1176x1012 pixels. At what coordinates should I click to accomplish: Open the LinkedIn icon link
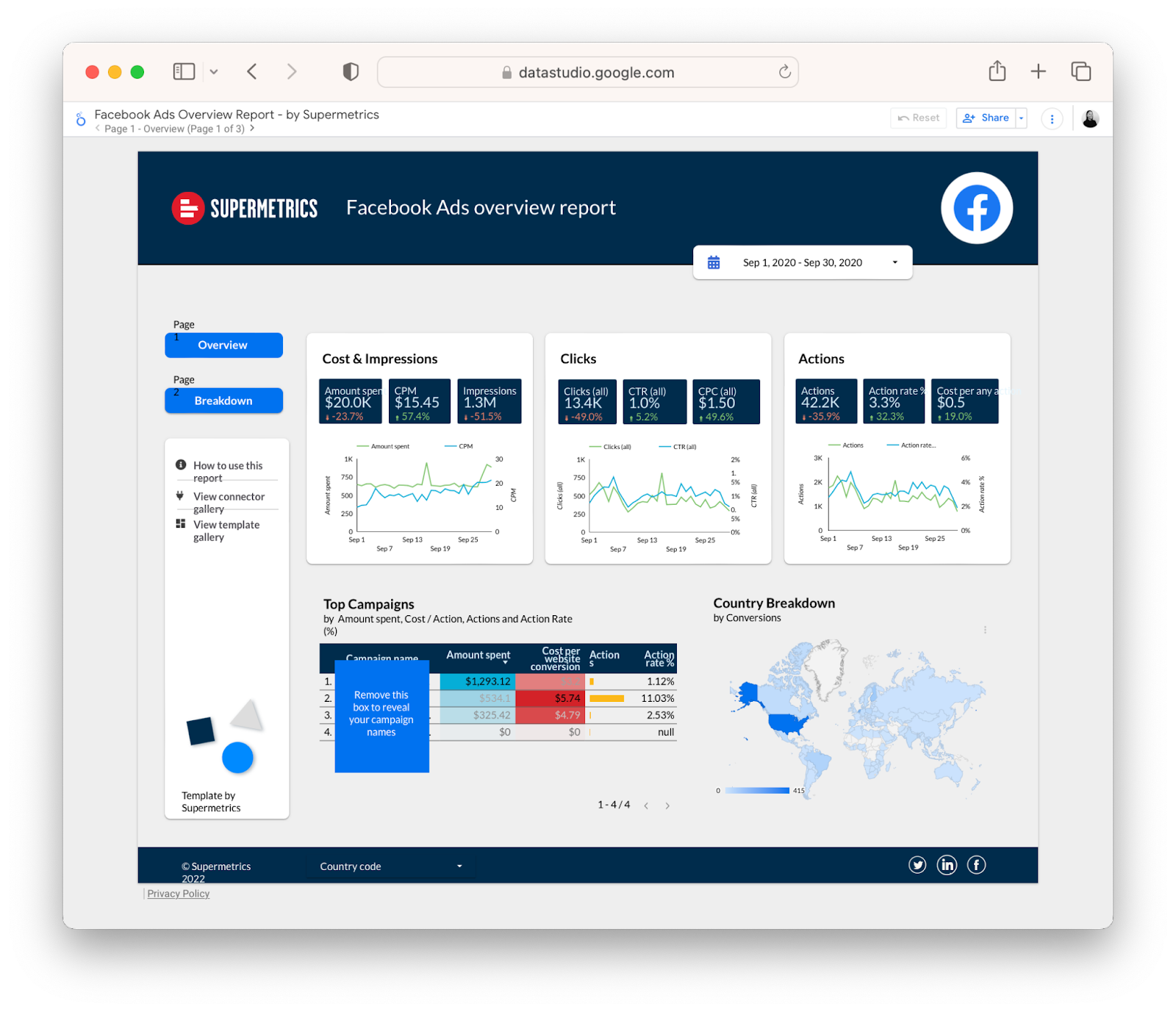[947, 865]
